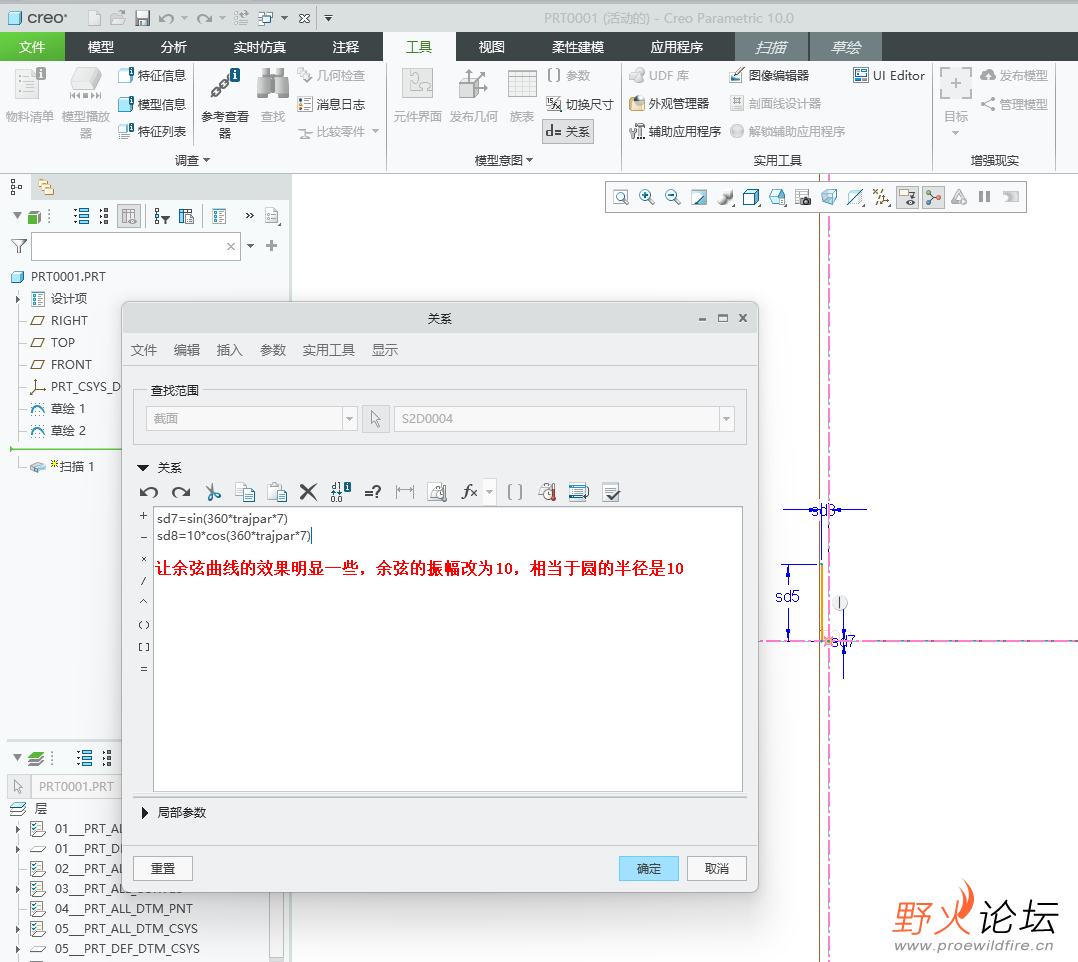
Task: Toggle the model tree columns display button
Action: 129,217
